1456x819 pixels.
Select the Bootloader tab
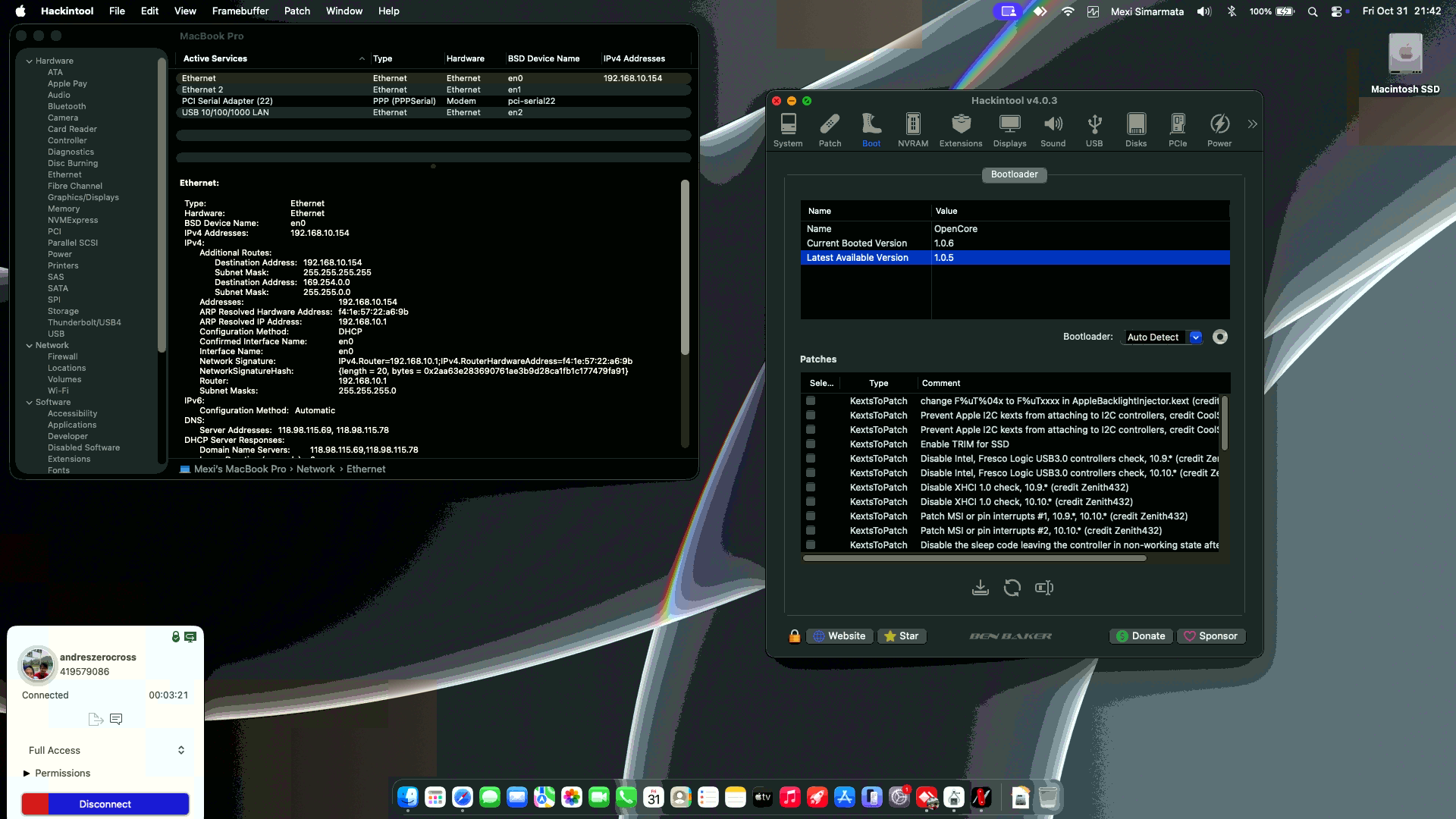click(x=1015, y=174)
